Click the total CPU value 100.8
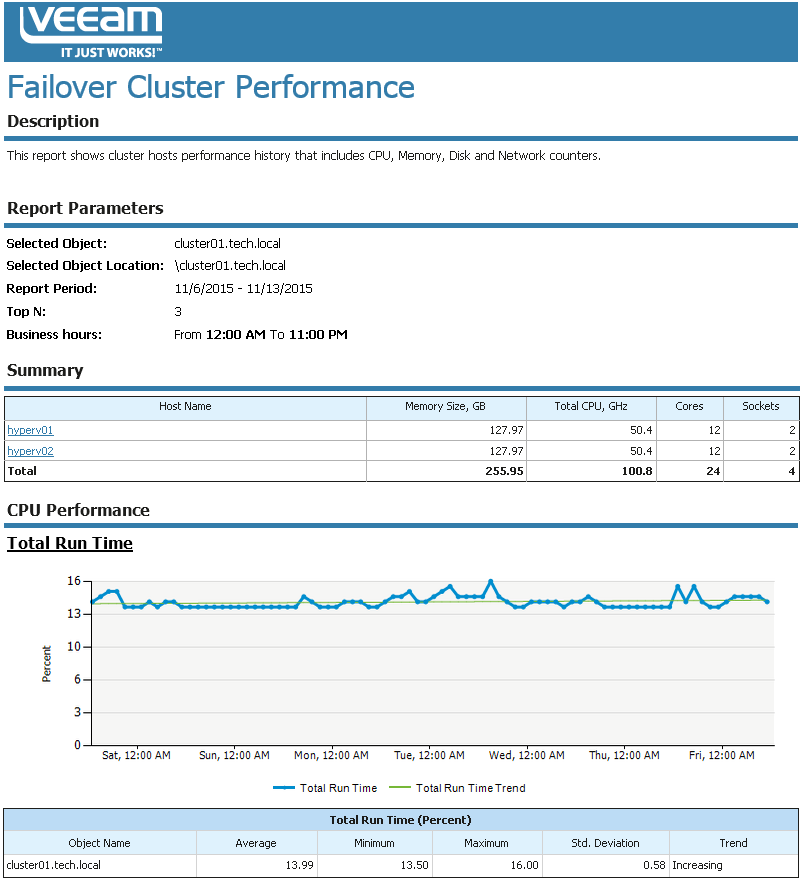The width and height of the screenshot is (803, 884). pyautogui.click(x=637, y=471)
